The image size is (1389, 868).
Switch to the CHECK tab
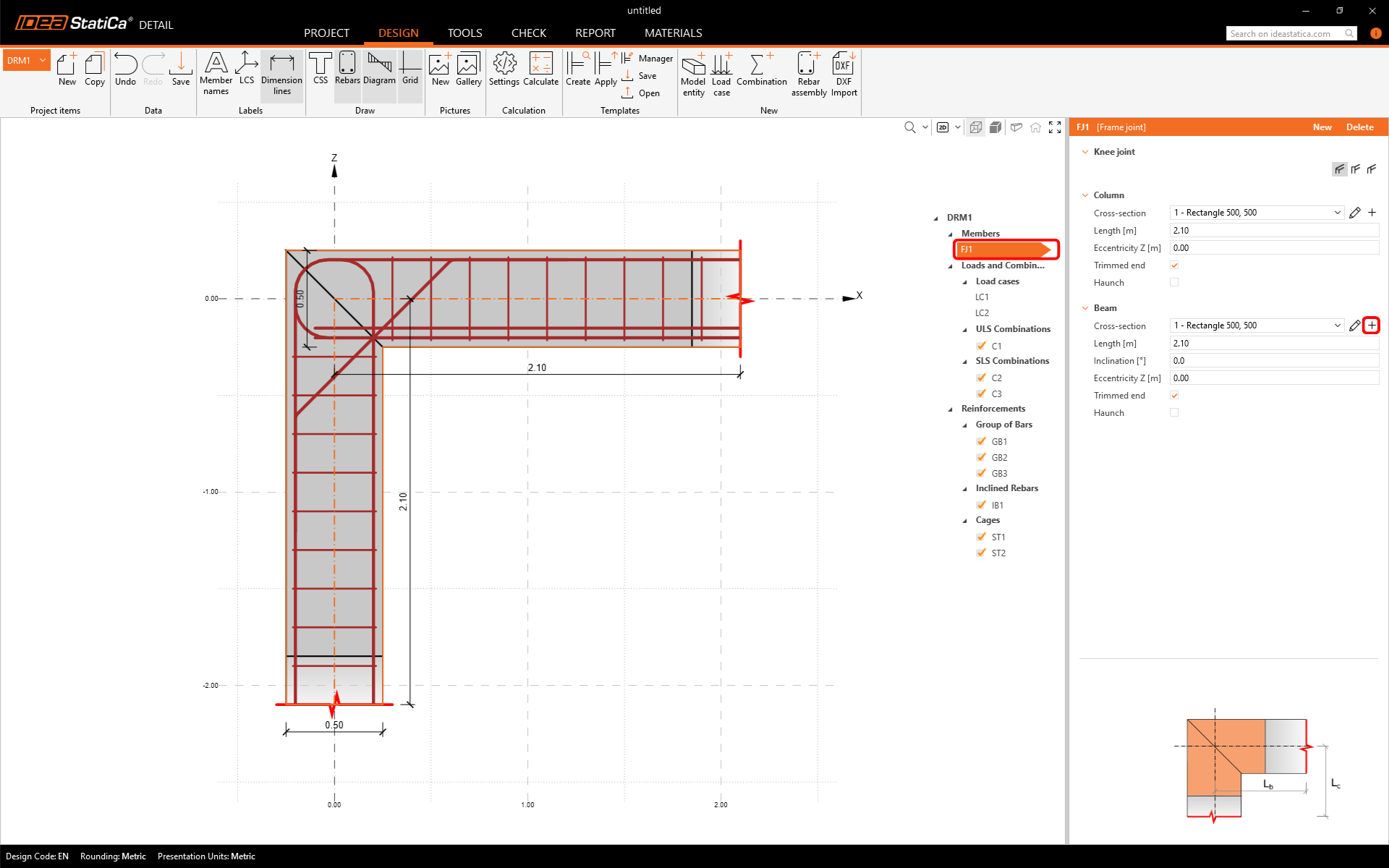tap(528, 33)
